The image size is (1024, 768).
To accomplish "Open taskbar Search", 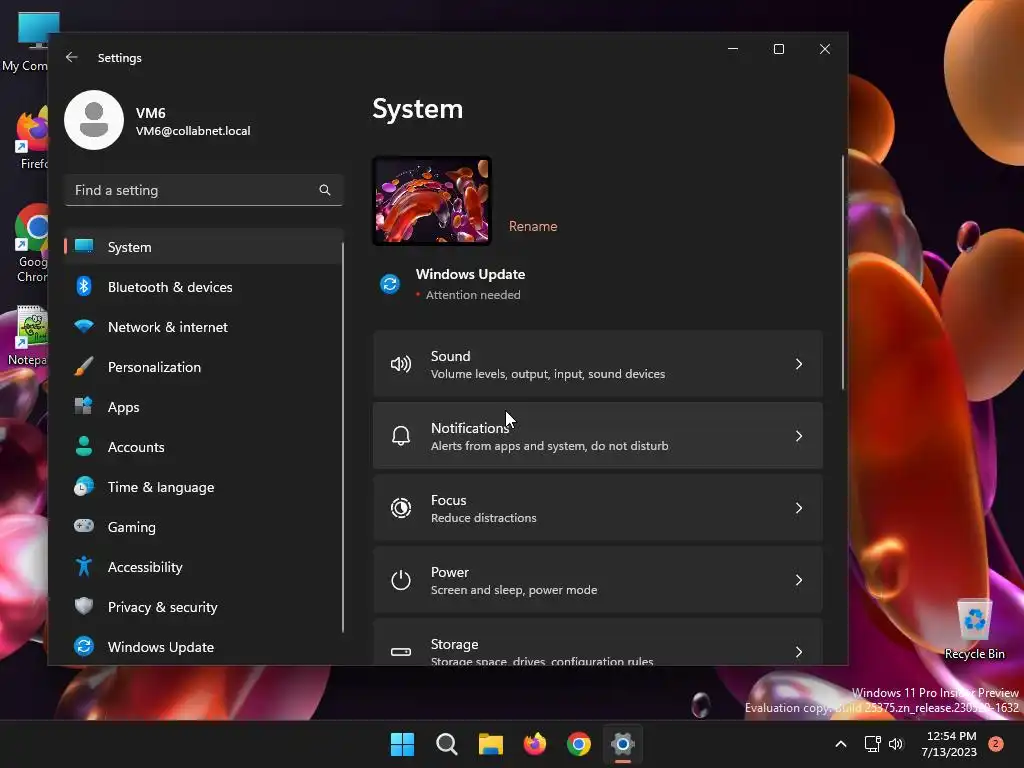I will point(447,744).
